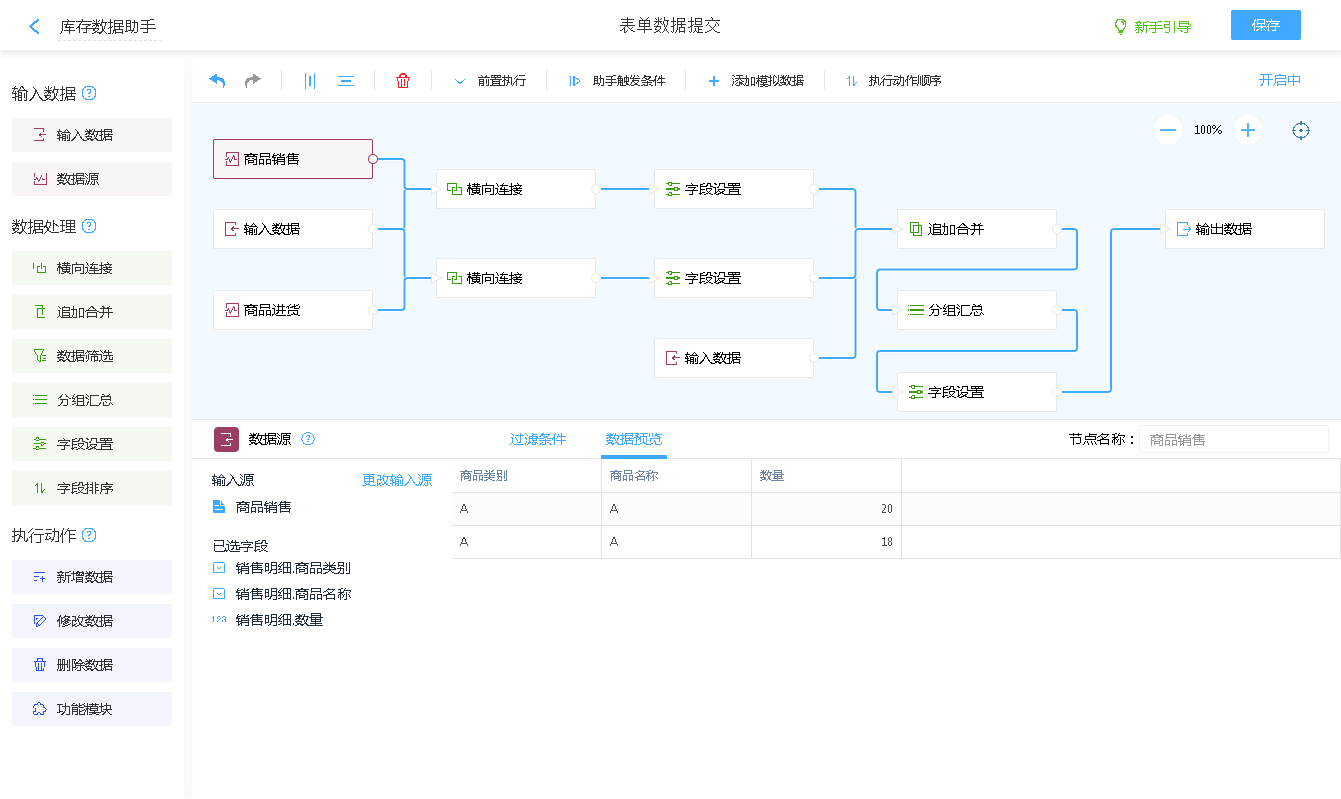Switch to the 数据预览 tab

[x=633, y=439]
